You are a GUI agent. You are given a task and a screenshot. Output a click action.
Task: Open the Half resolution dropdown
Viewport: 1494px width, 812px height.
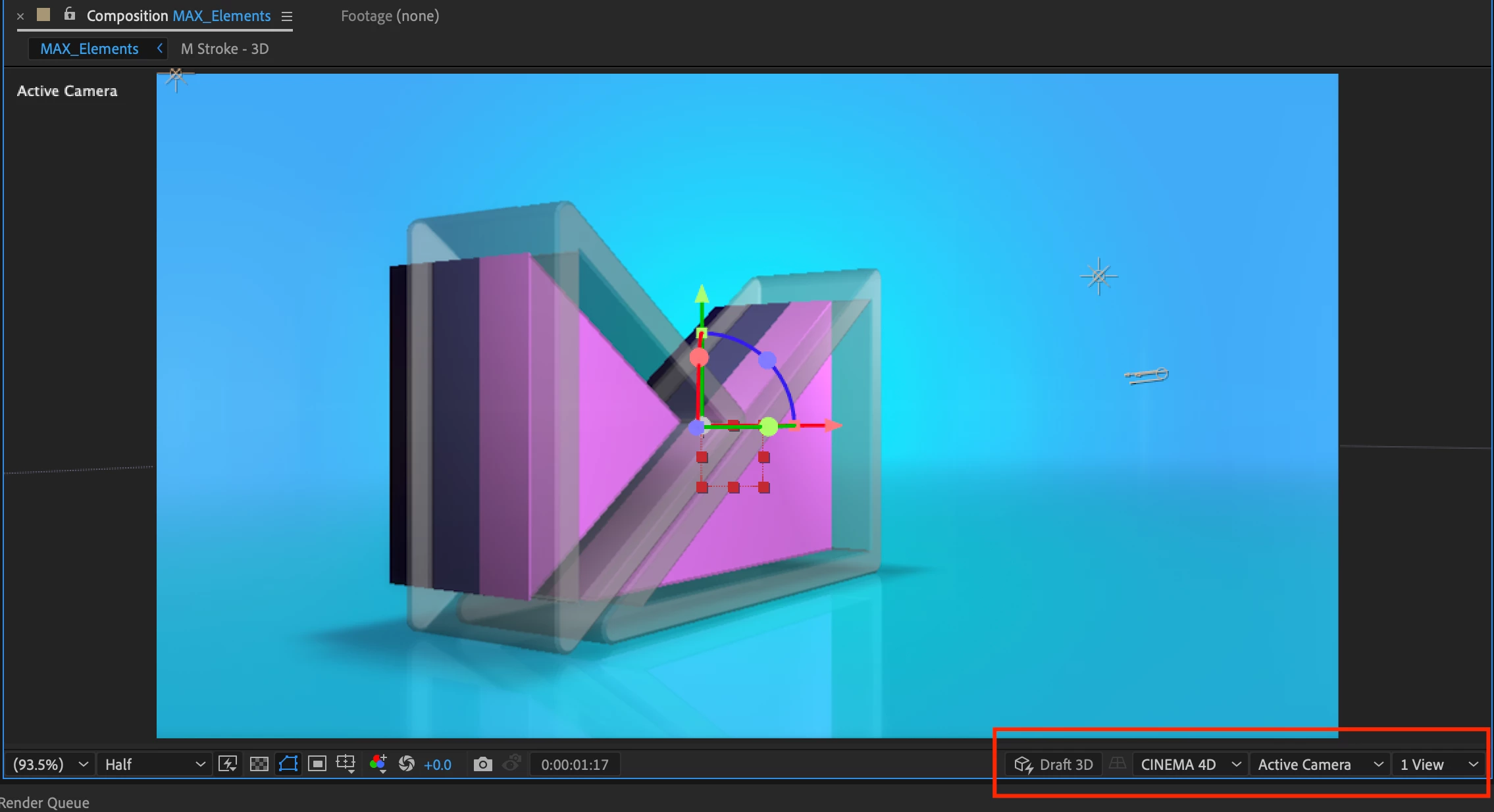pos(155,765)
